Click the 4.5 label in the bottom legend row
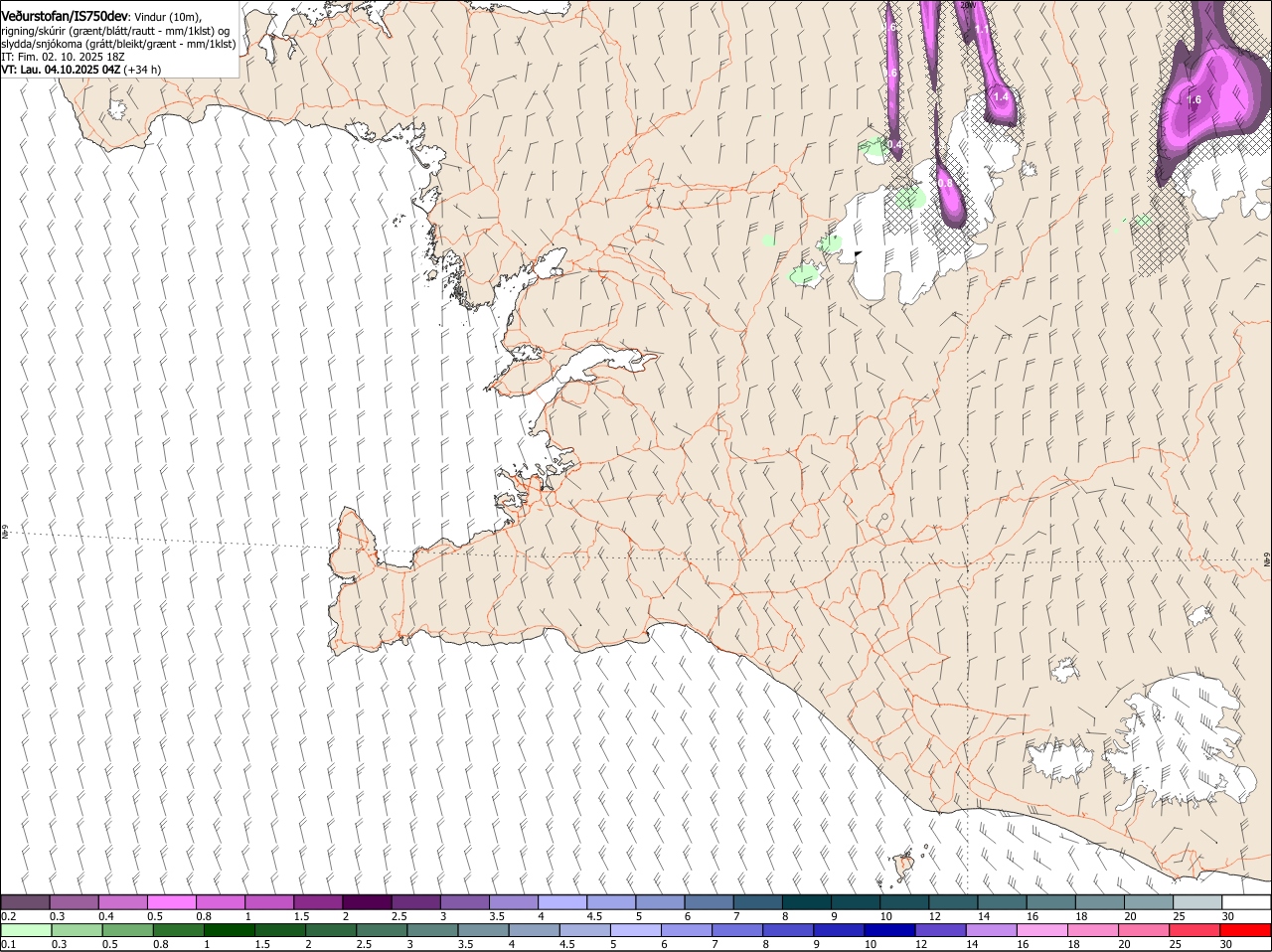The image size is (1272, 952). click(x=566, y=944)
